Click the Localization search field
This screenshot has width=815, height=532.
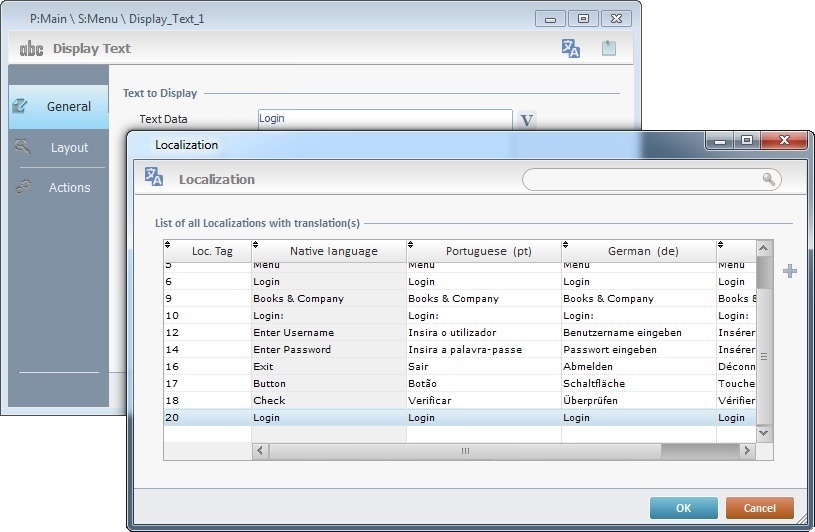640,179
